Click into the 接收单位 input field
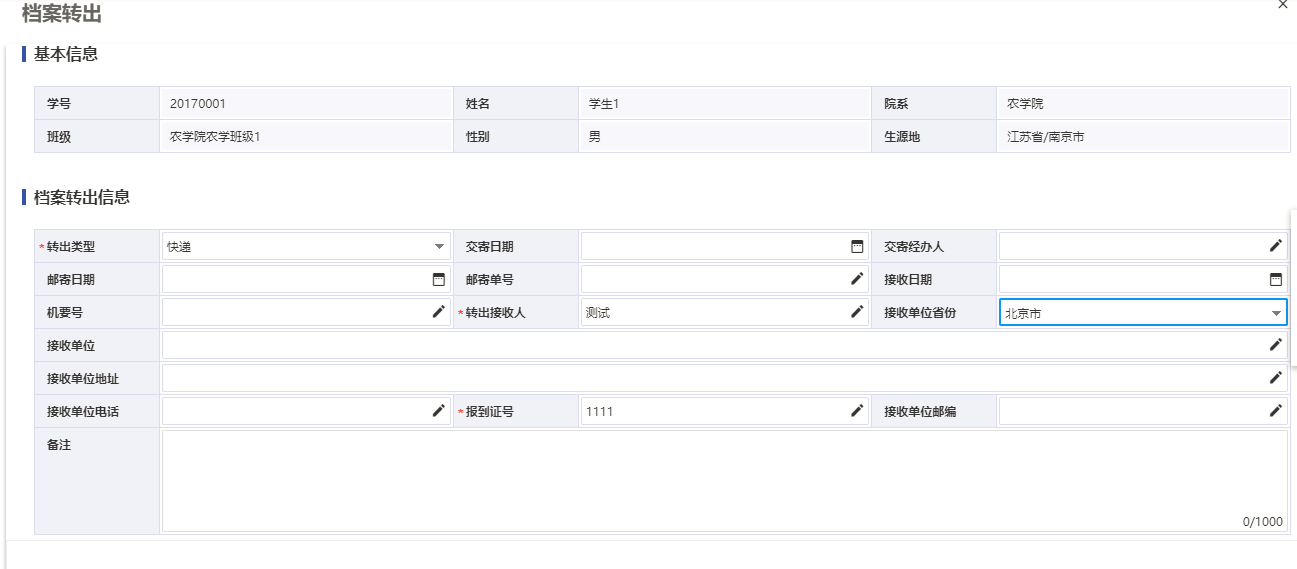The width and height of the screenshot is (1297, 569). tap(725, 345)
